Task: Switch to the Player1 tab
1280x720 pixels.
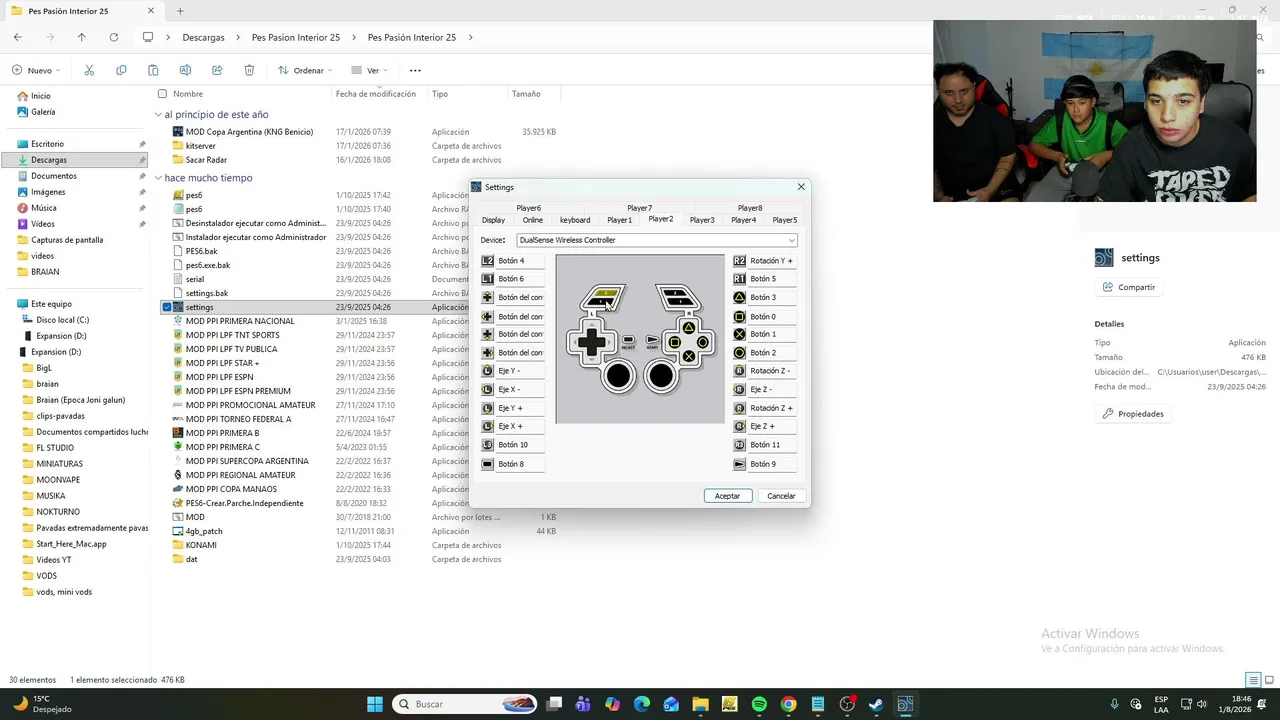Action: [x=619, y=220]
